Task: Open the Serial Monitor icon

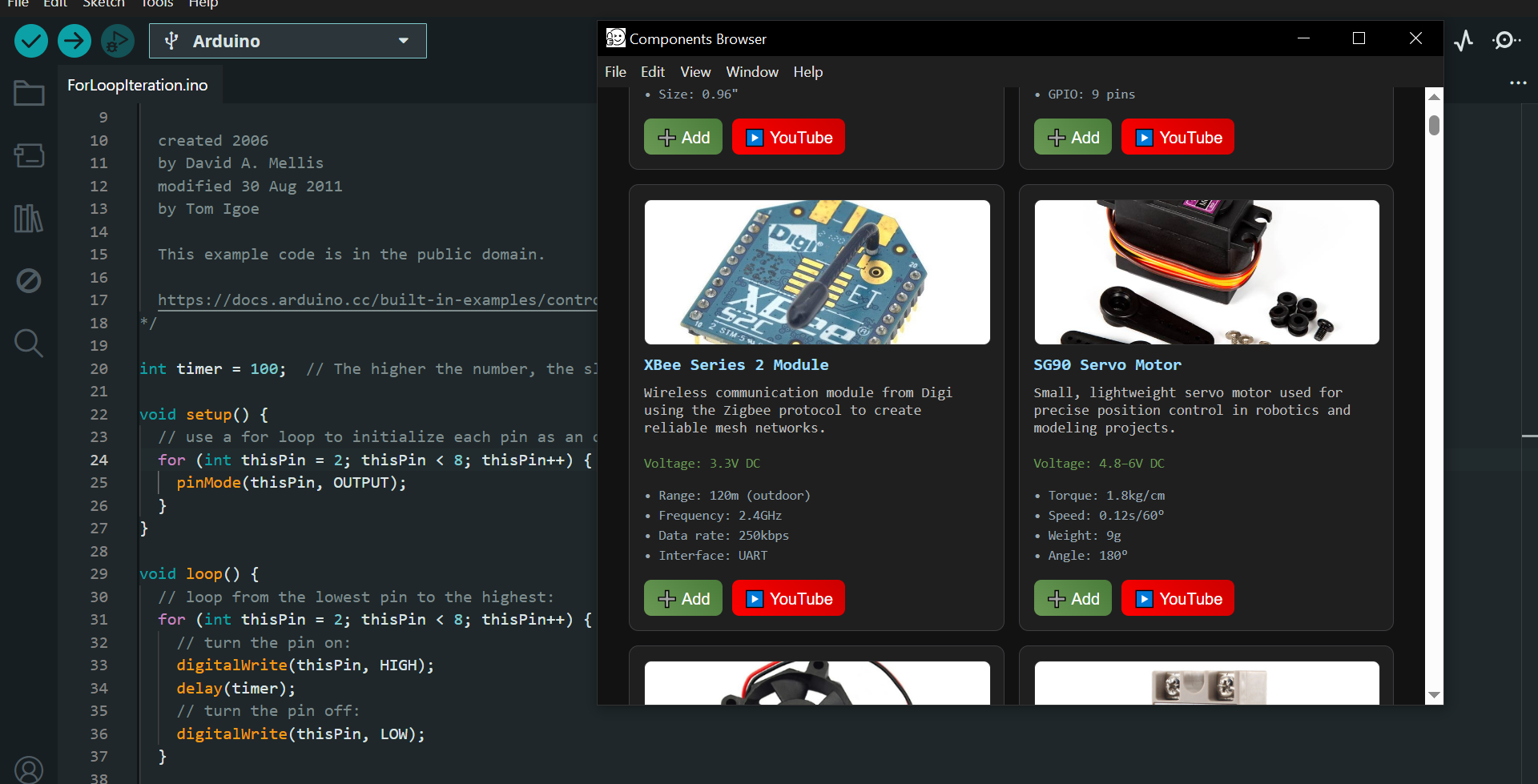Action: tap(1506, 41)
